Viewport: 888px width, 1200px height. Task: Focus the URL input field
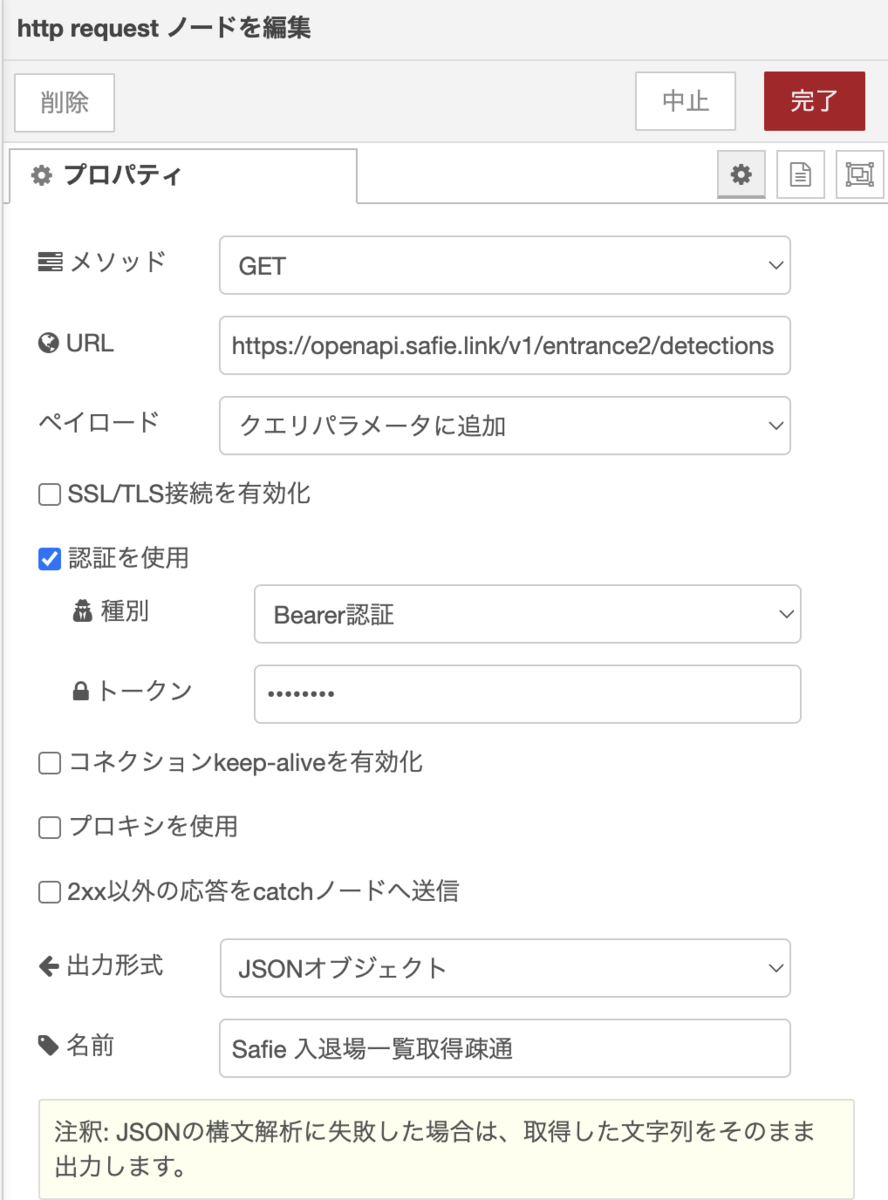(x=505, y=345)
